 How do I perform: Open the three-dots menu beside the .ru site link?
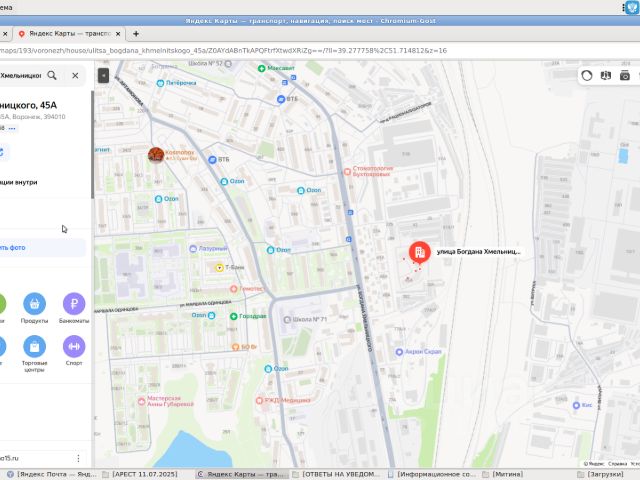pos(78,458)
